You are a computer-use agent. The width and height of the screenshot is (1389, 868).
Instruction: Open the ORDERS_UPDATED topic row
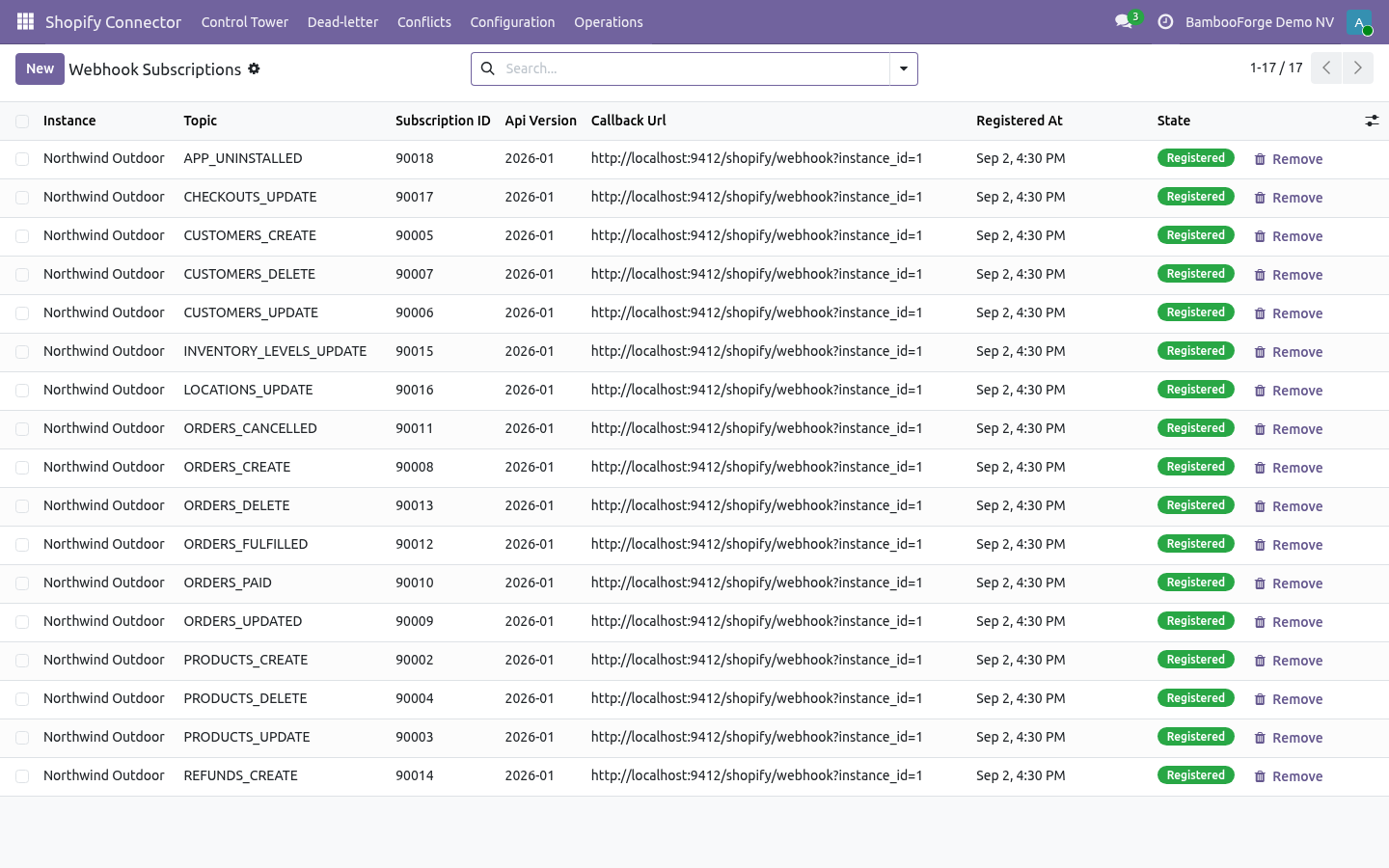point(243,621)
